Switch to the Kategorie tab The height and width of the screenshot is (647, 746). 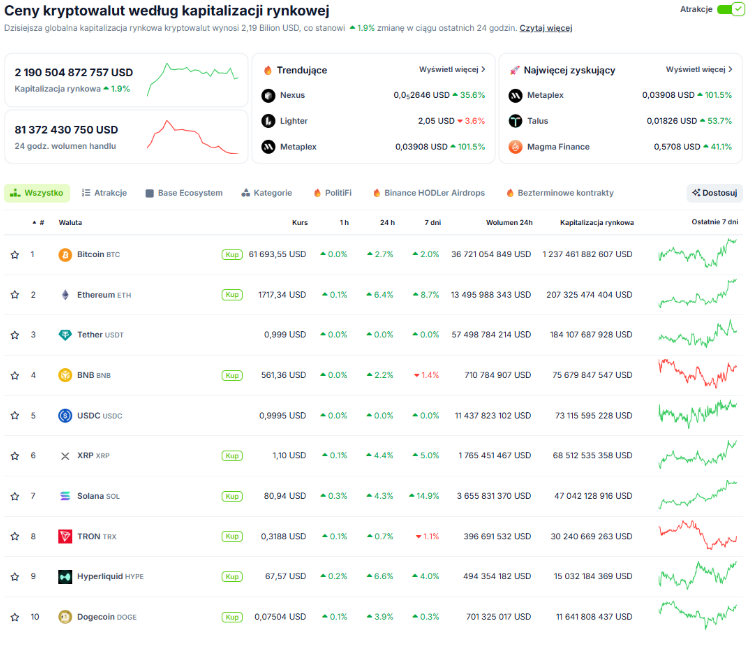[267, 193]
